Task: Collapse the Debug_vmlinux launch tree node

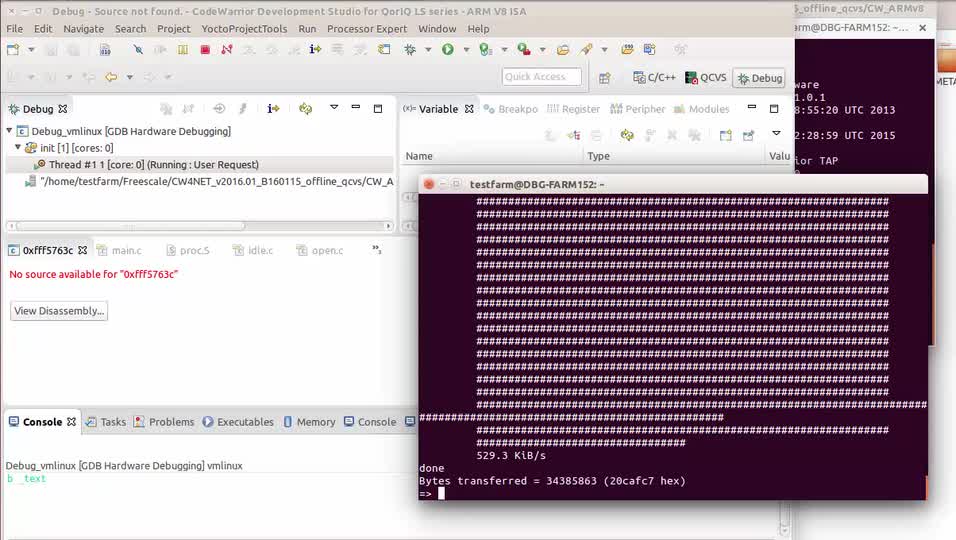Action: [x=10, y=131]
